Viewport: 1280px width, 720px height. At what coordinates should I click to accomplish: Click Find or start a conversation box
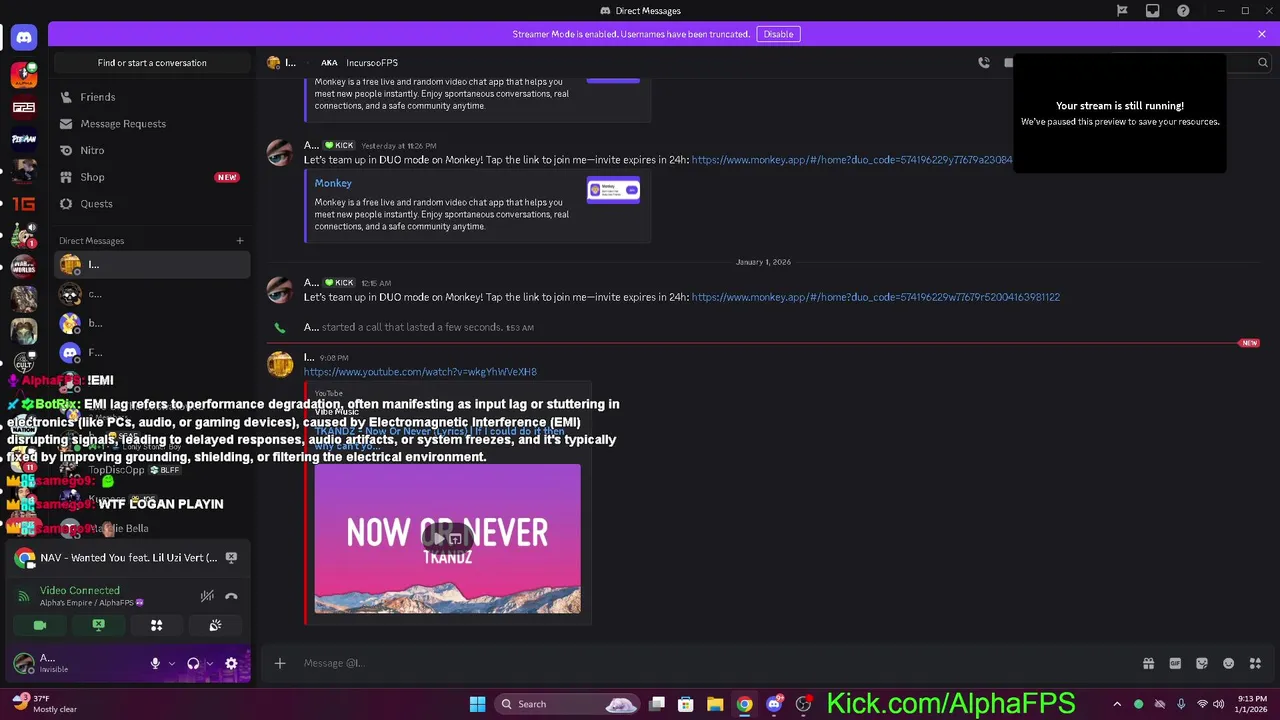152,63
